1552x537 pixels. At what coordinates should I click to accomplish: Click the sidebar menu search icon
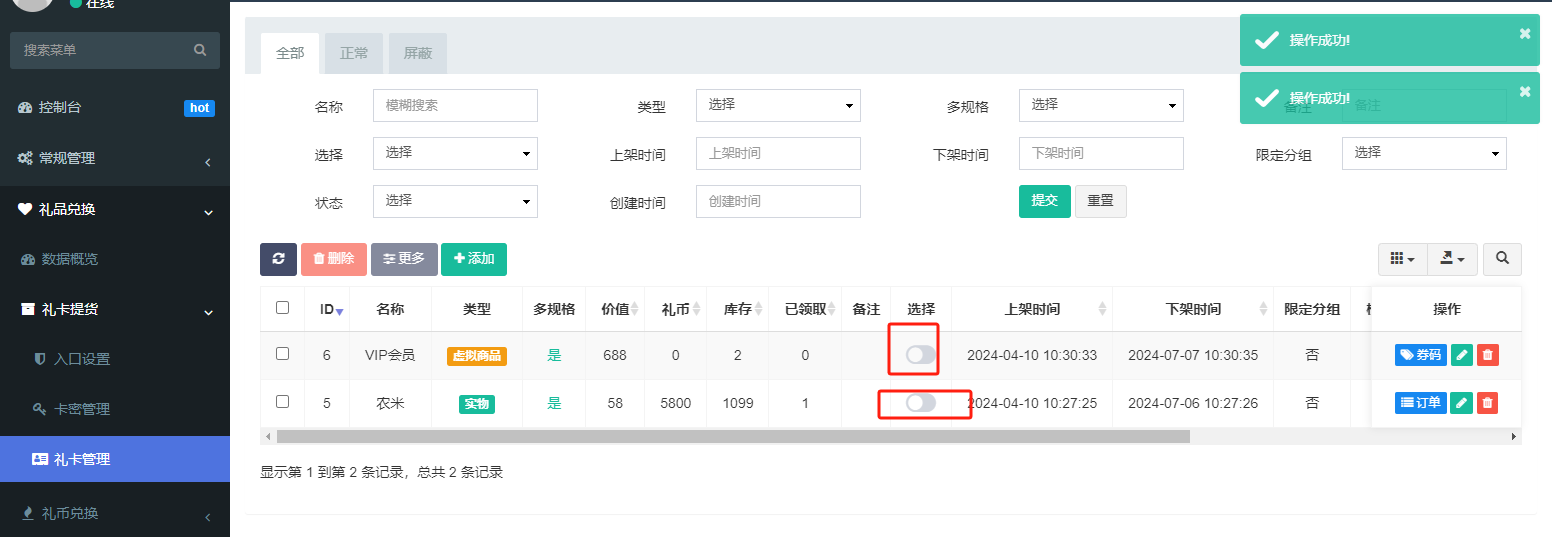point(200,50)
